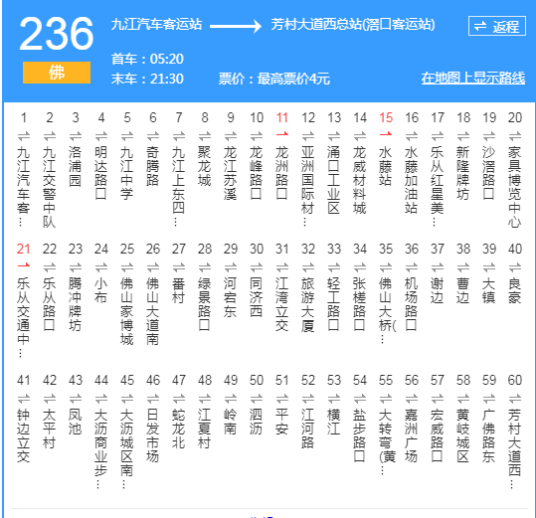Screen dimensions: 536x518
Task: Select stop 龙峰路口
Action: point(256,173)
